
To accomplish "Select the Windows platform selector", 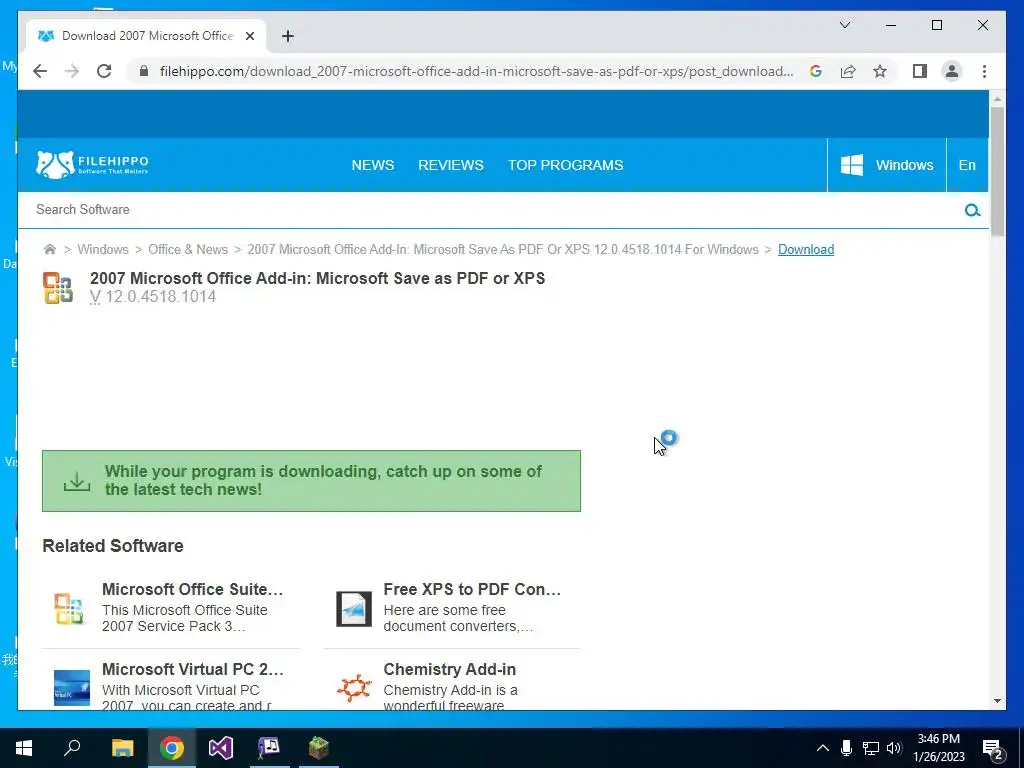I will 886,165.
